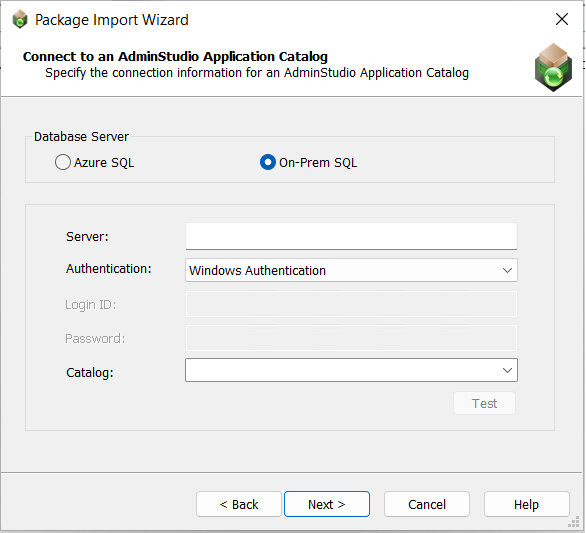
Task: Select the Azure SQL radio button
Action: click(63, 162)
